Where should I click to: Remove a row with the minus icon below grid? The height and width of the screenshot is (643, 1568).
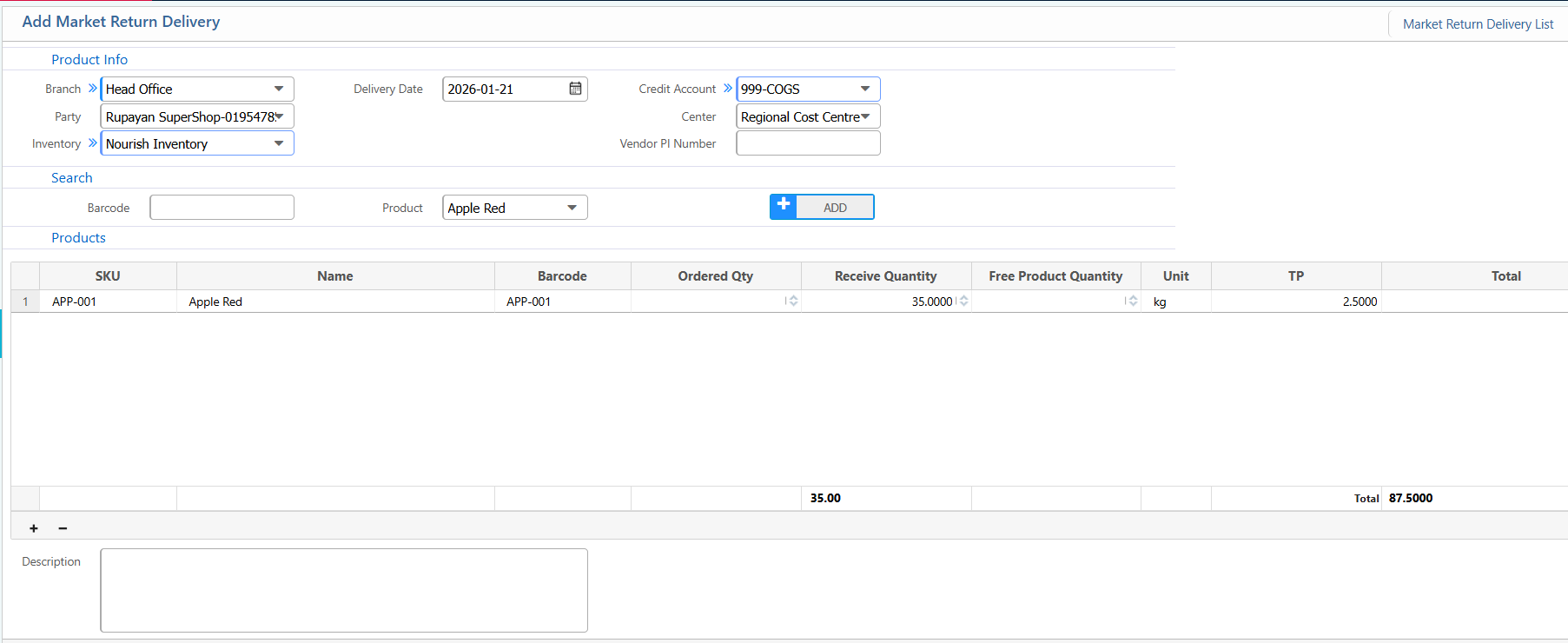click(63, 528)
